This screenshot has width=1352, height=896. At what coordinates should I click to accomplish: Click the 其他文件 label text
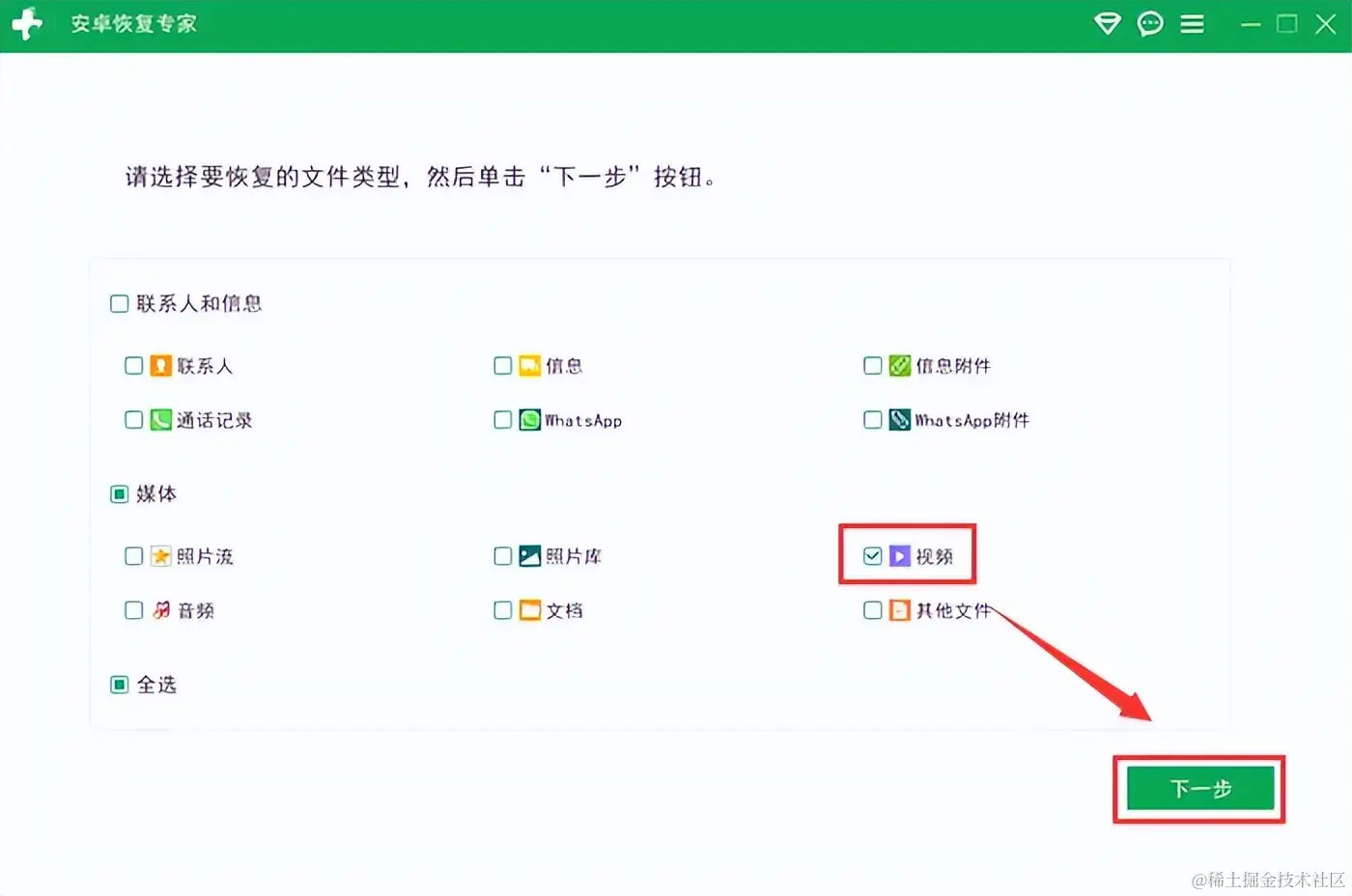[953, 610]
